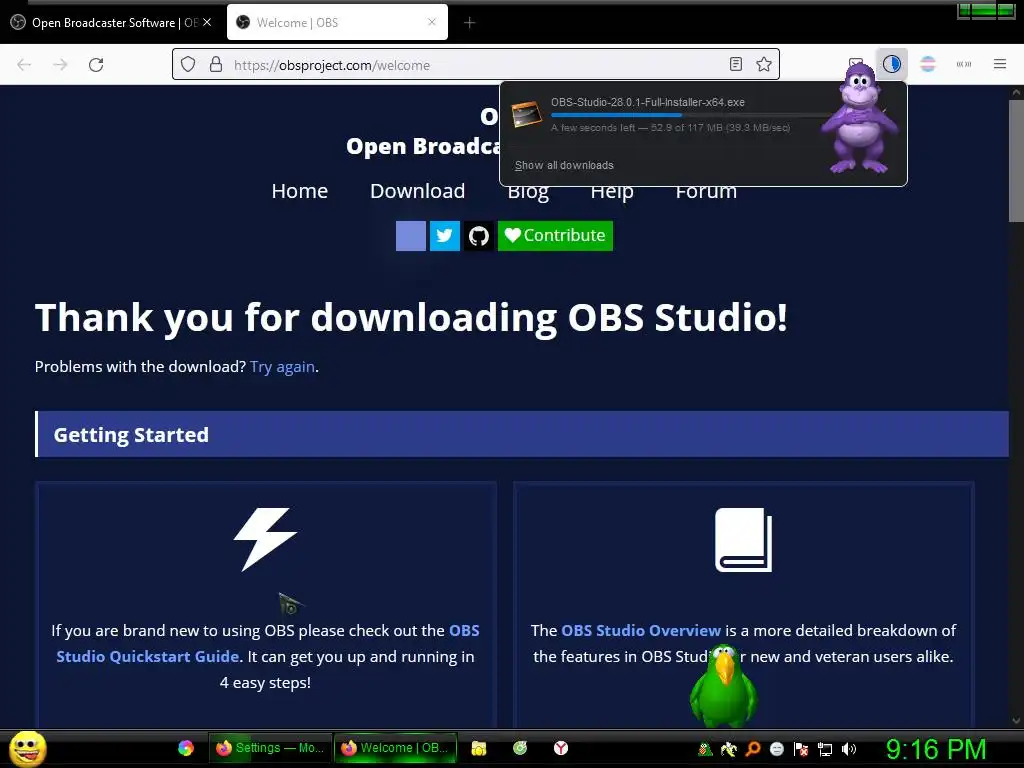Click the network tray icon

tap(825, 749)
